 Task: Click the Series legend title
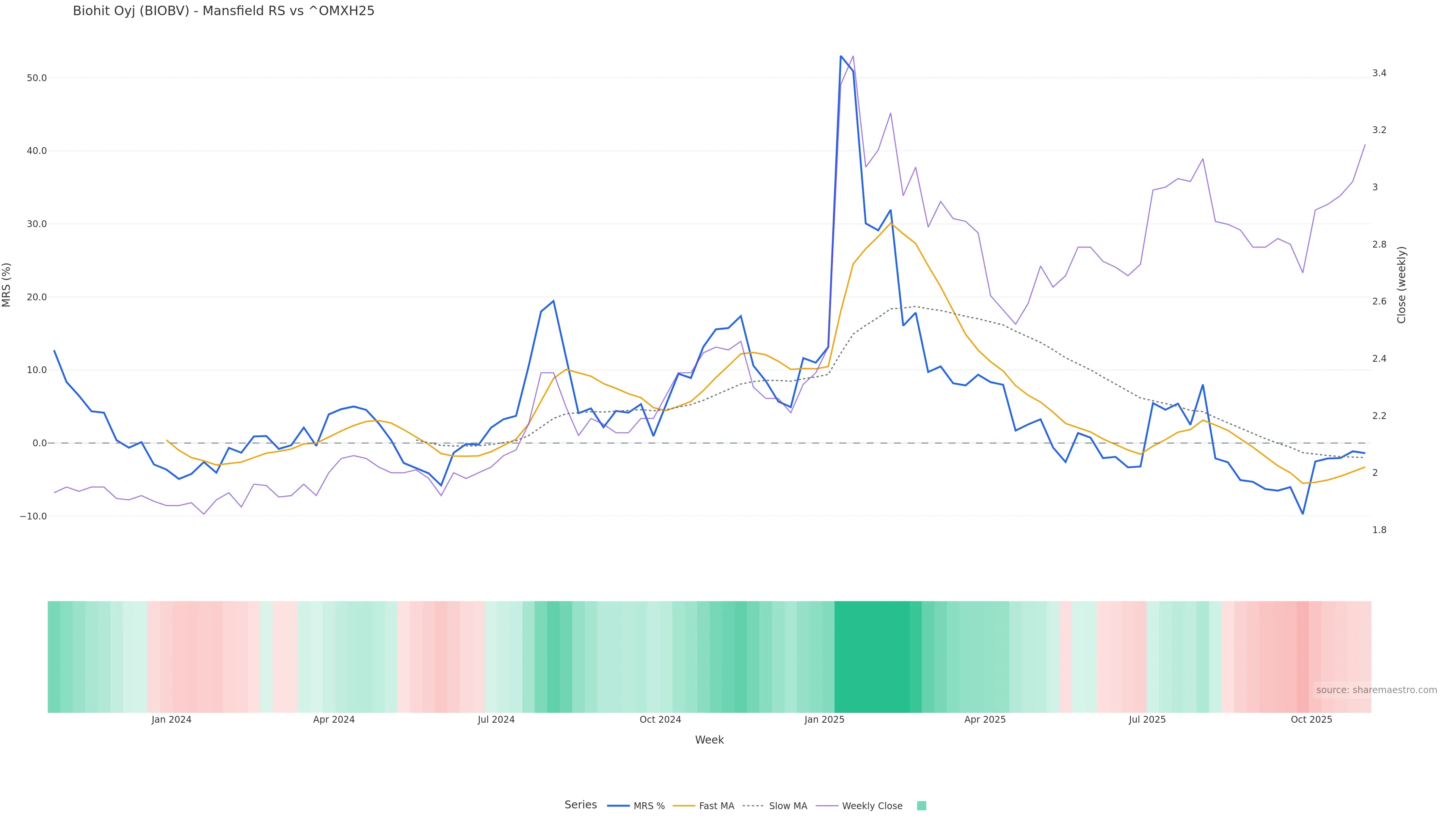point(581,805)
